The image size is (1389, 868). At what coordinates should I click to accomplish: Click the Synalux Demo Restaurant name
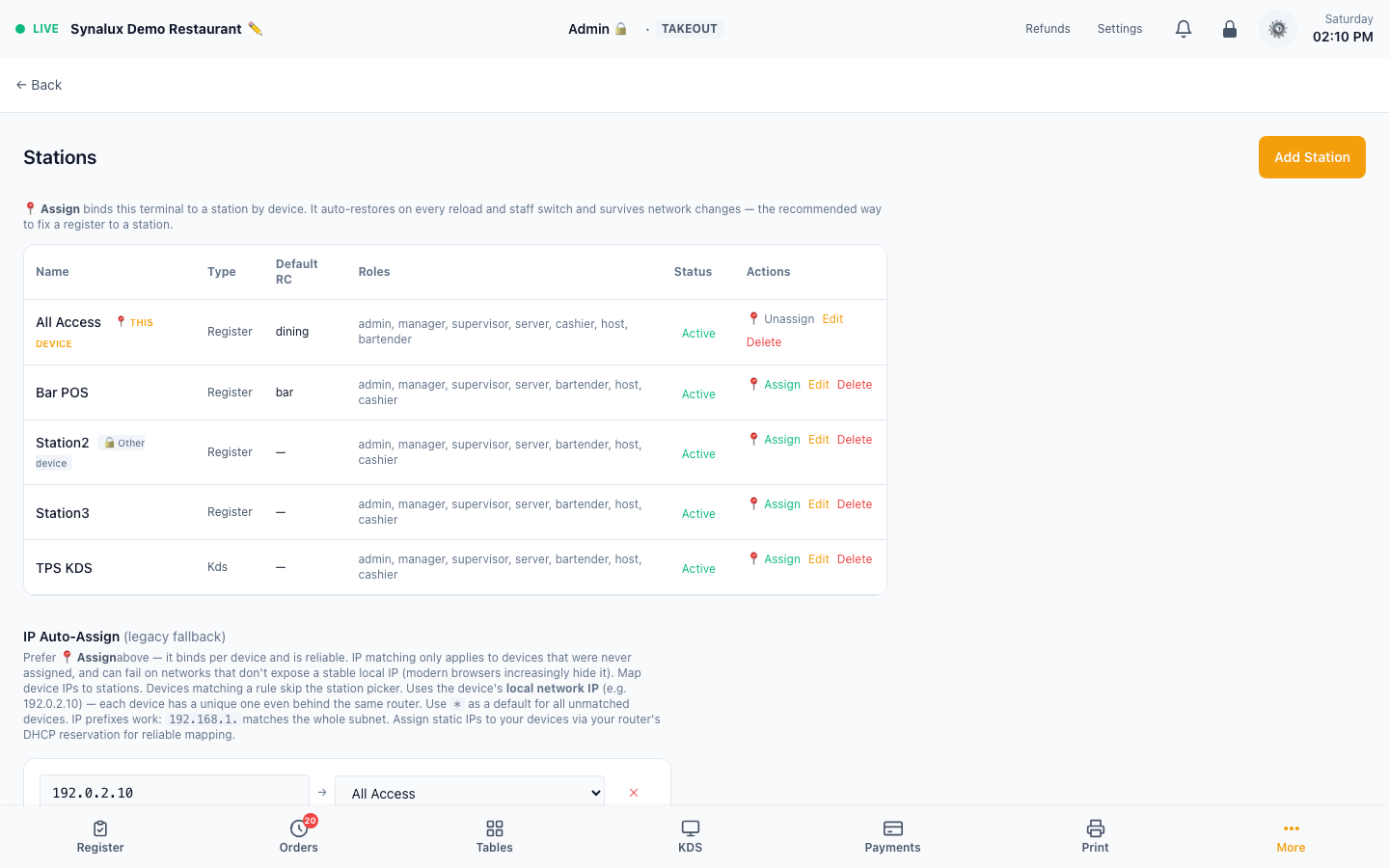156,29
